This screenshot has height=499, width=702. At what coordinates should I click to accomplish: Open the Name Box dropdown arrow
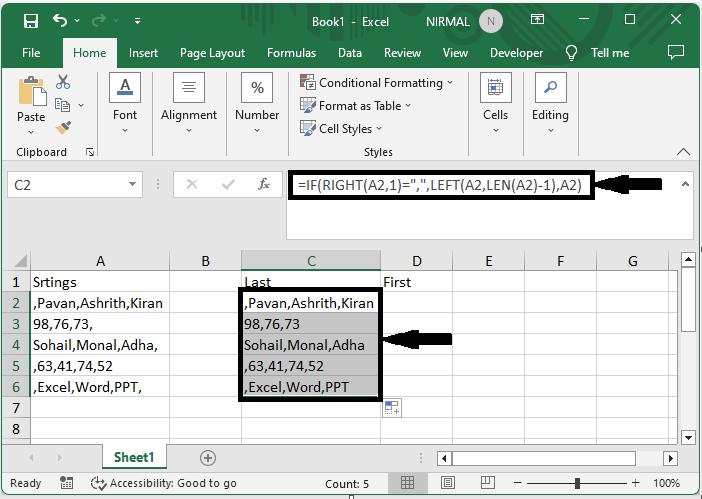(x=133, y=185)
